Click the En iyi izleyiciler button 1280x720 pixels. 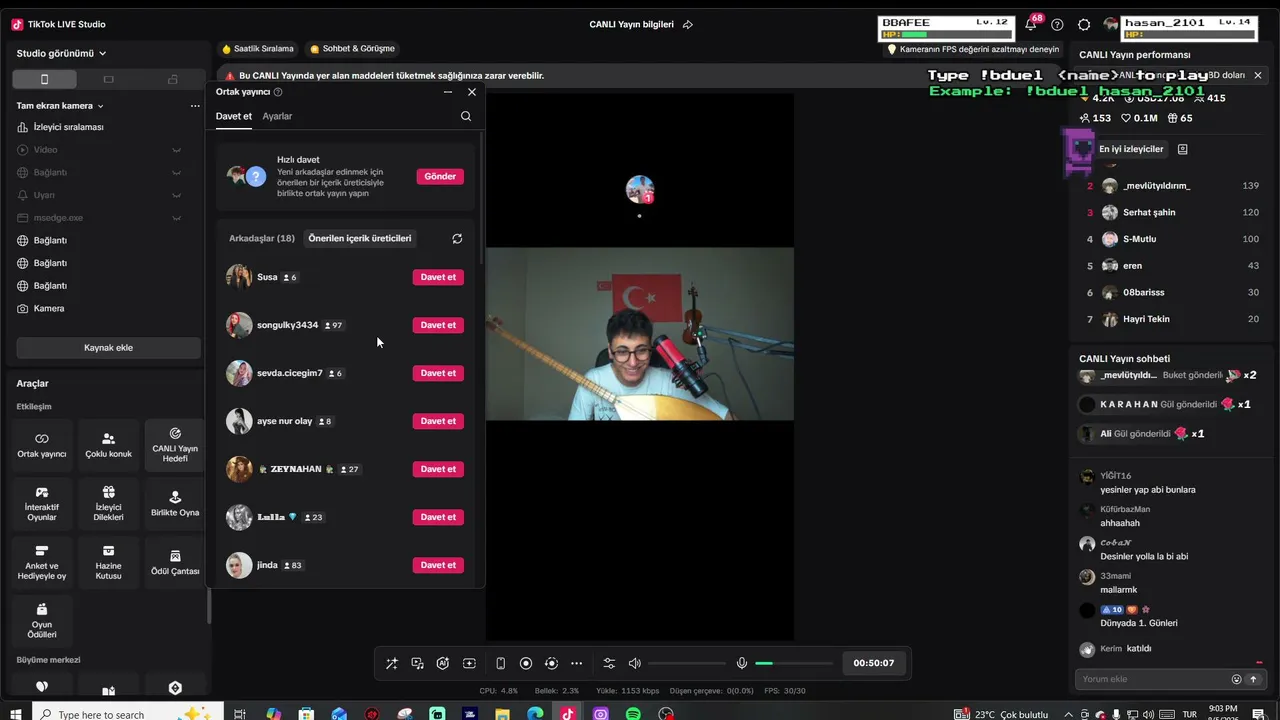[x=1131, y=149]
